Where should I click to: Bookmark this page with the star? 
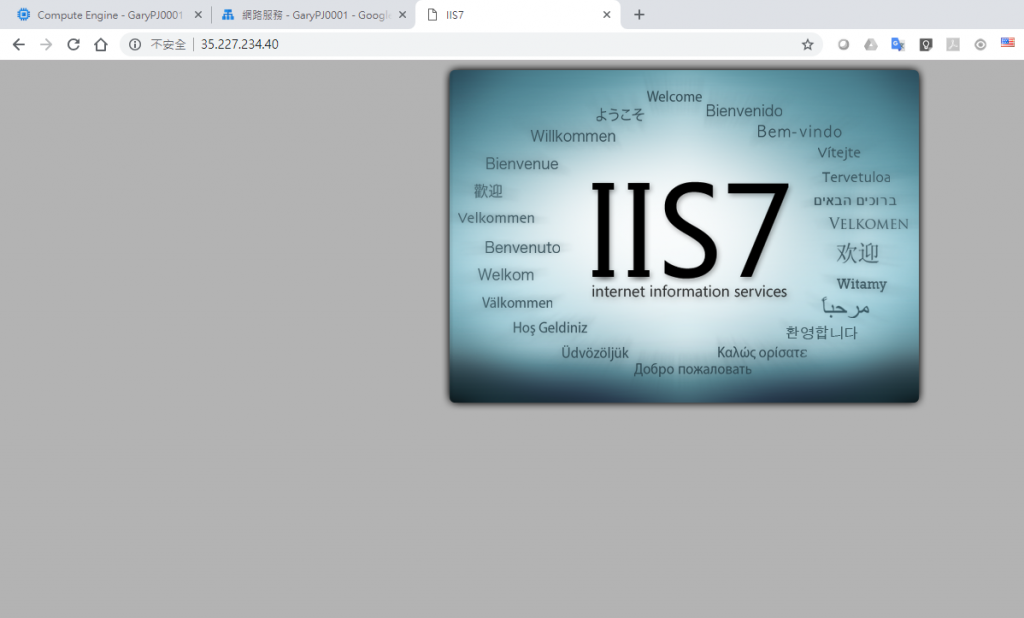point(808,44)
